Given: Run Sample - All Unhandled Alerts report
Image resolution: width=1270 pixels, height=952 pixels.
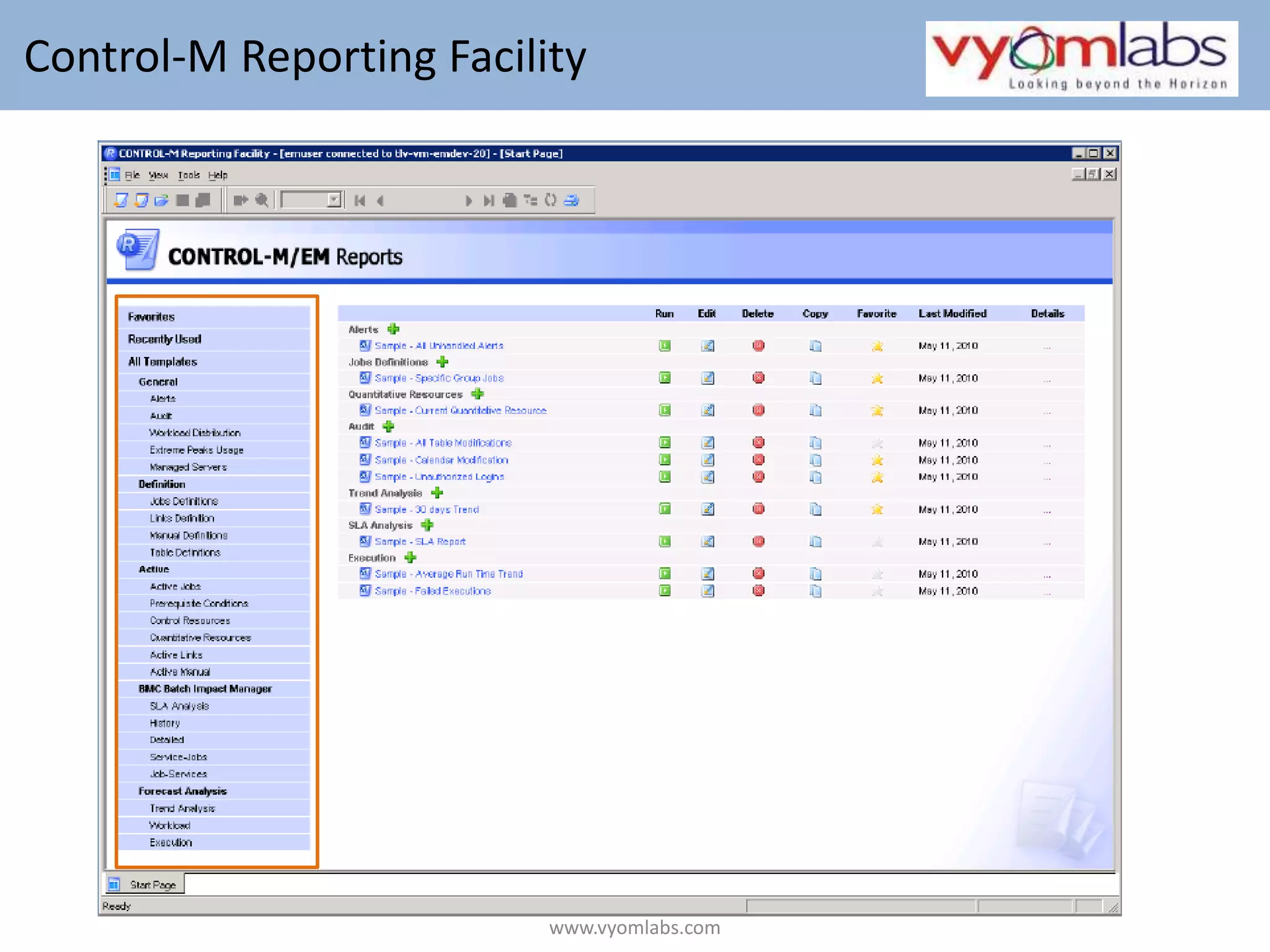Looking at the screenshot, I should (x=665, y=346).
